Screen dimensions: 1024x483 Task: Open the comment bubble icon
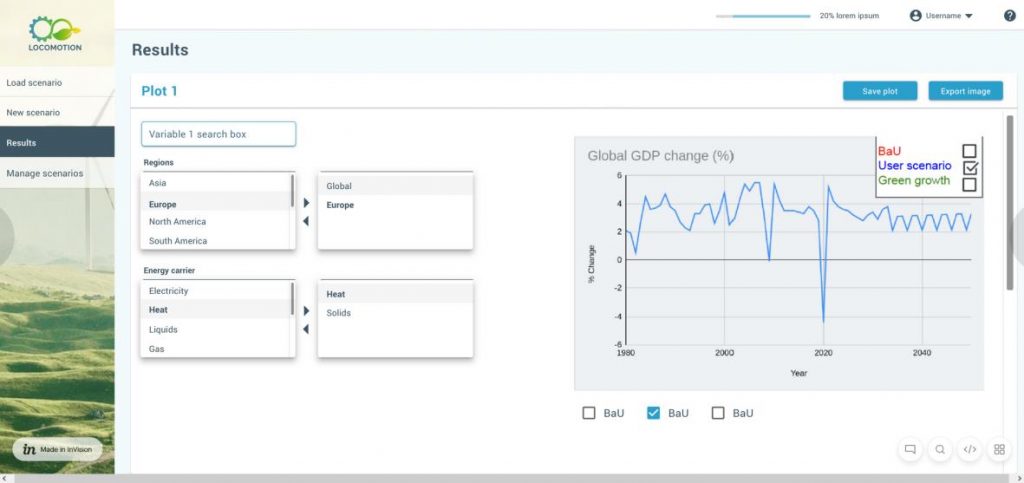(910, 449)
